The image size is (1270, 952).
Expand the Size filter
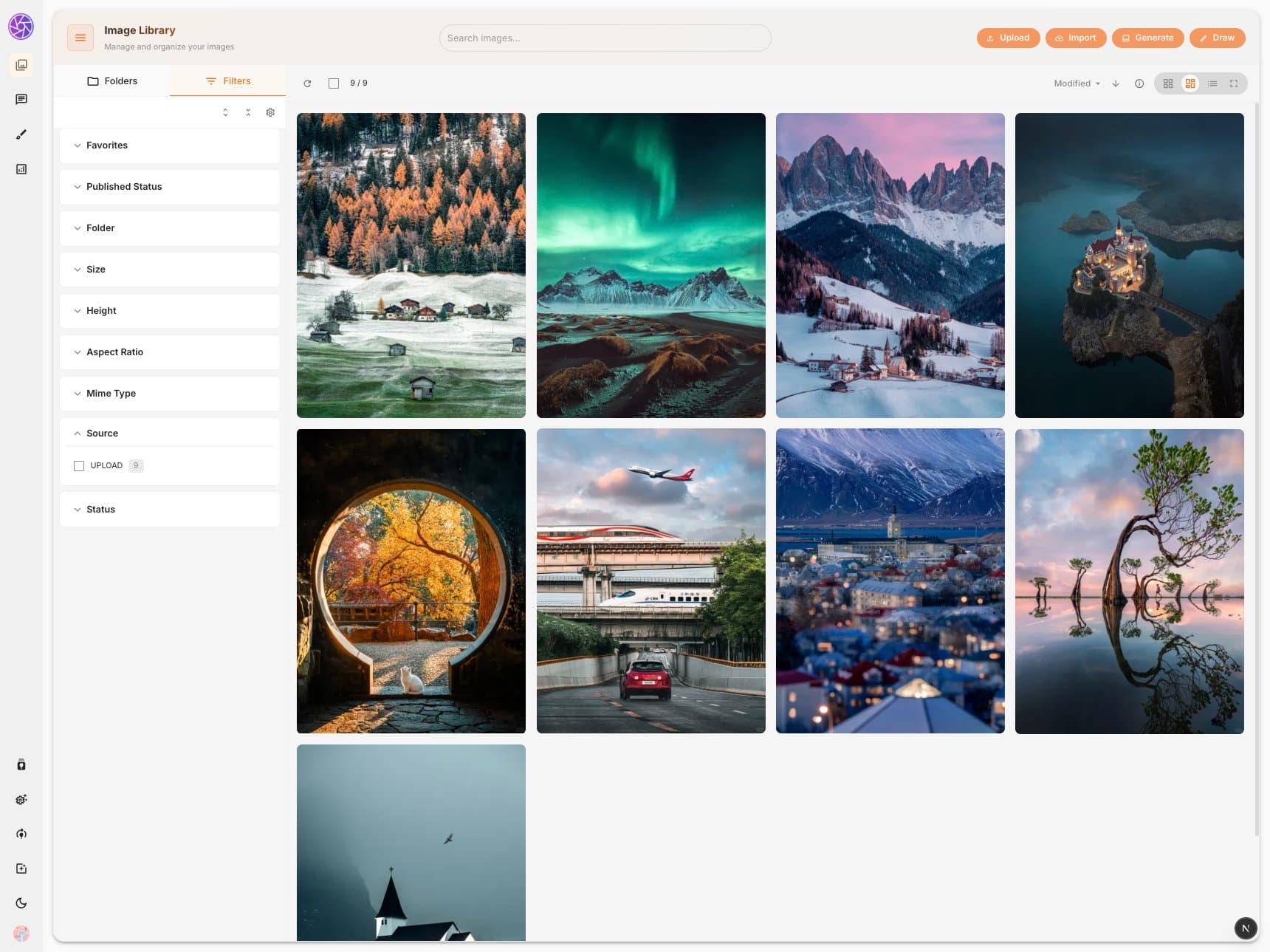click(x=170, y=270)
